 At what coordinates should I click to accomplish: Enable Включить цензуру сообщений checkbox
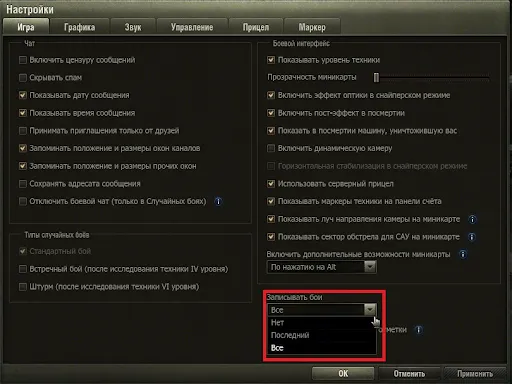click(x=23, y=60)
